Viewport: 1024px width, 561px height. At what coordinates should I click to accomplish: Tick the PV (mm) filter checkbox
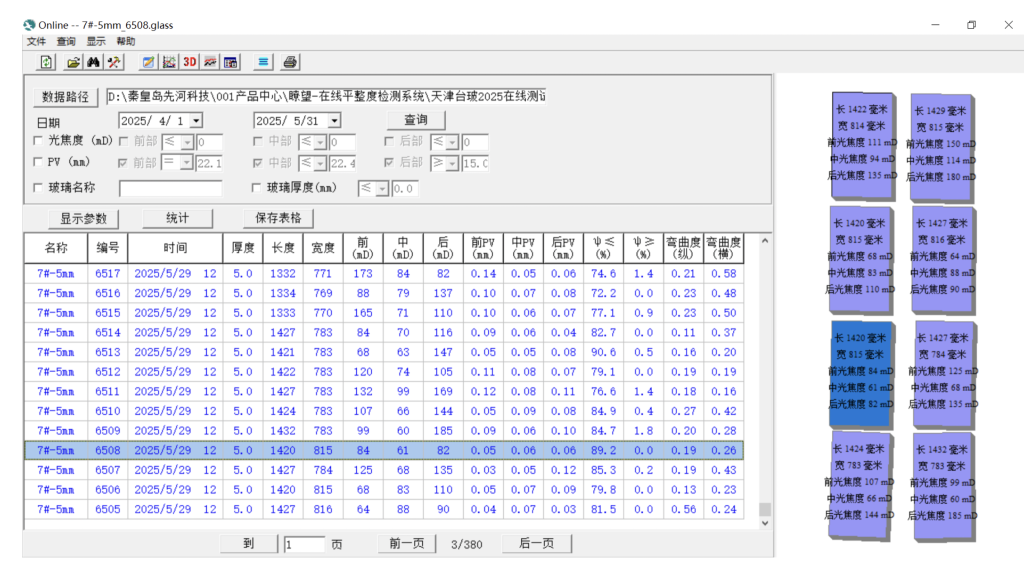point(39,162)
